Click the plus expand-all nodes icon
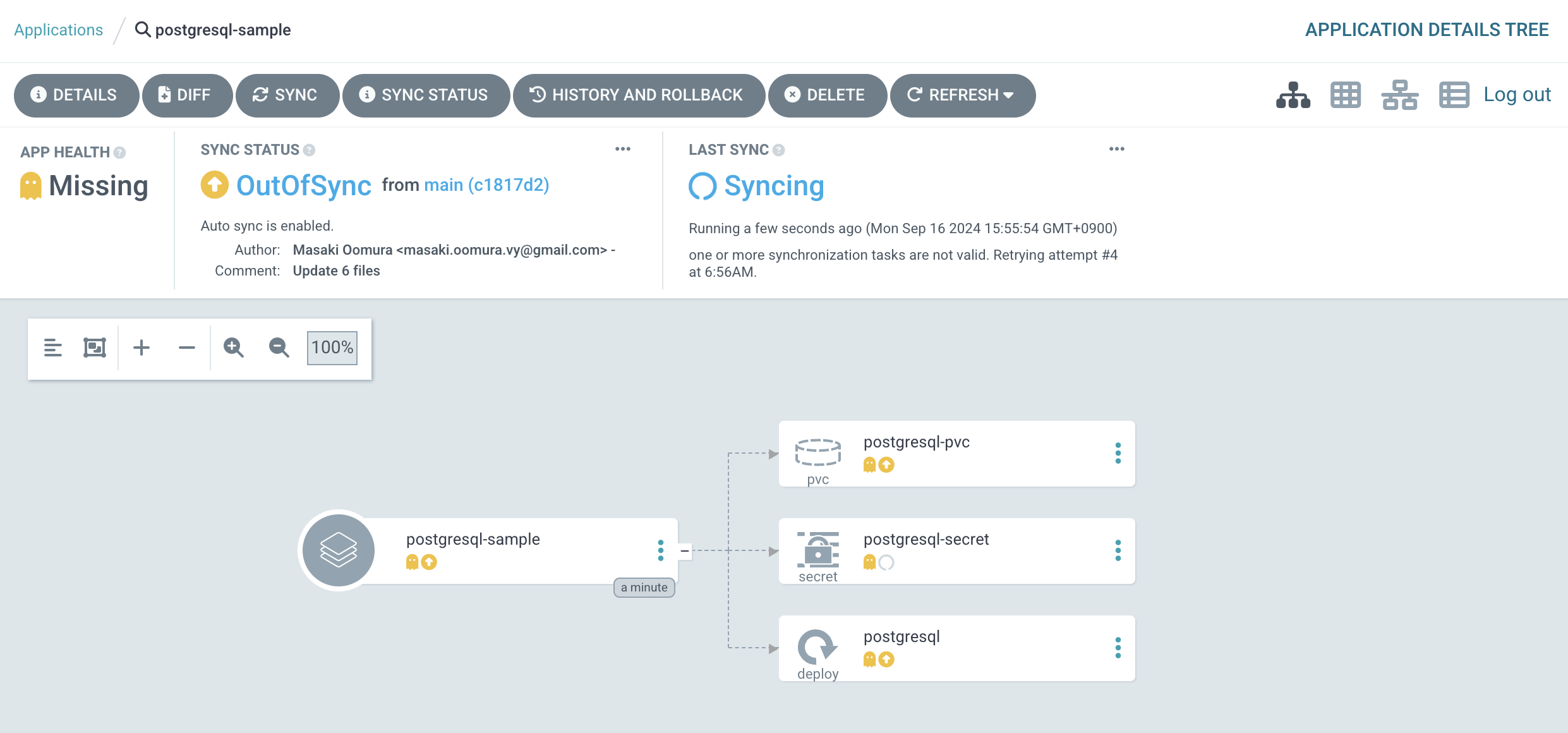Screen dimensions: 1568x733 pyautogui.click(x=142, y=348)
